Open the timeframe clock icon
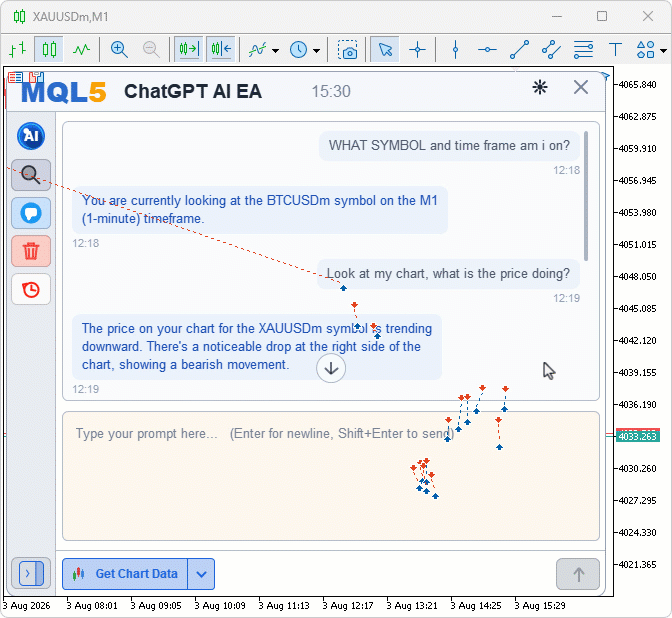Viewport: 672px width, 618px height. (298, 50)
